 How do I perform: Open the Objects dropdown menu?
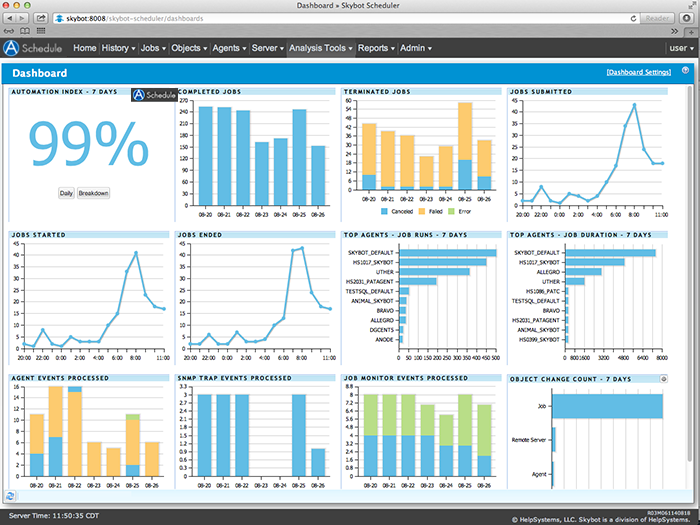[x=189, y=48]
